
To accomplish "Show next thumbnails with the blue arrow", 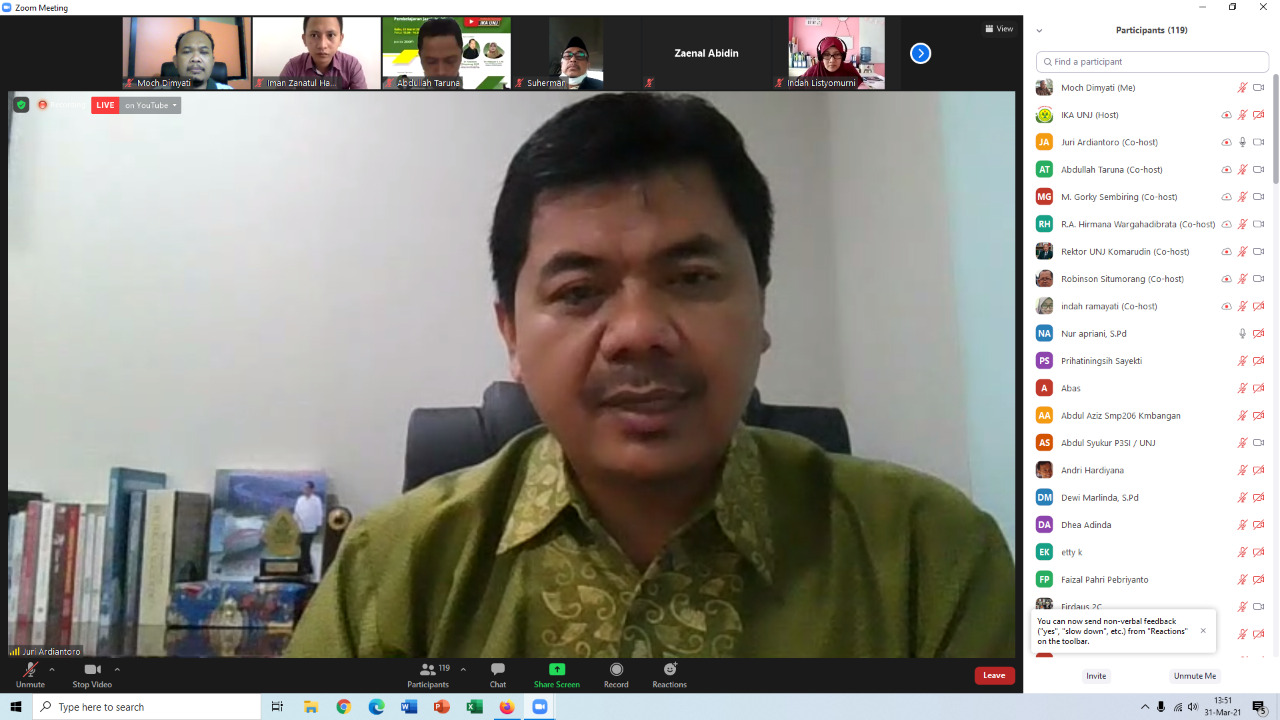I will [921, 53].
